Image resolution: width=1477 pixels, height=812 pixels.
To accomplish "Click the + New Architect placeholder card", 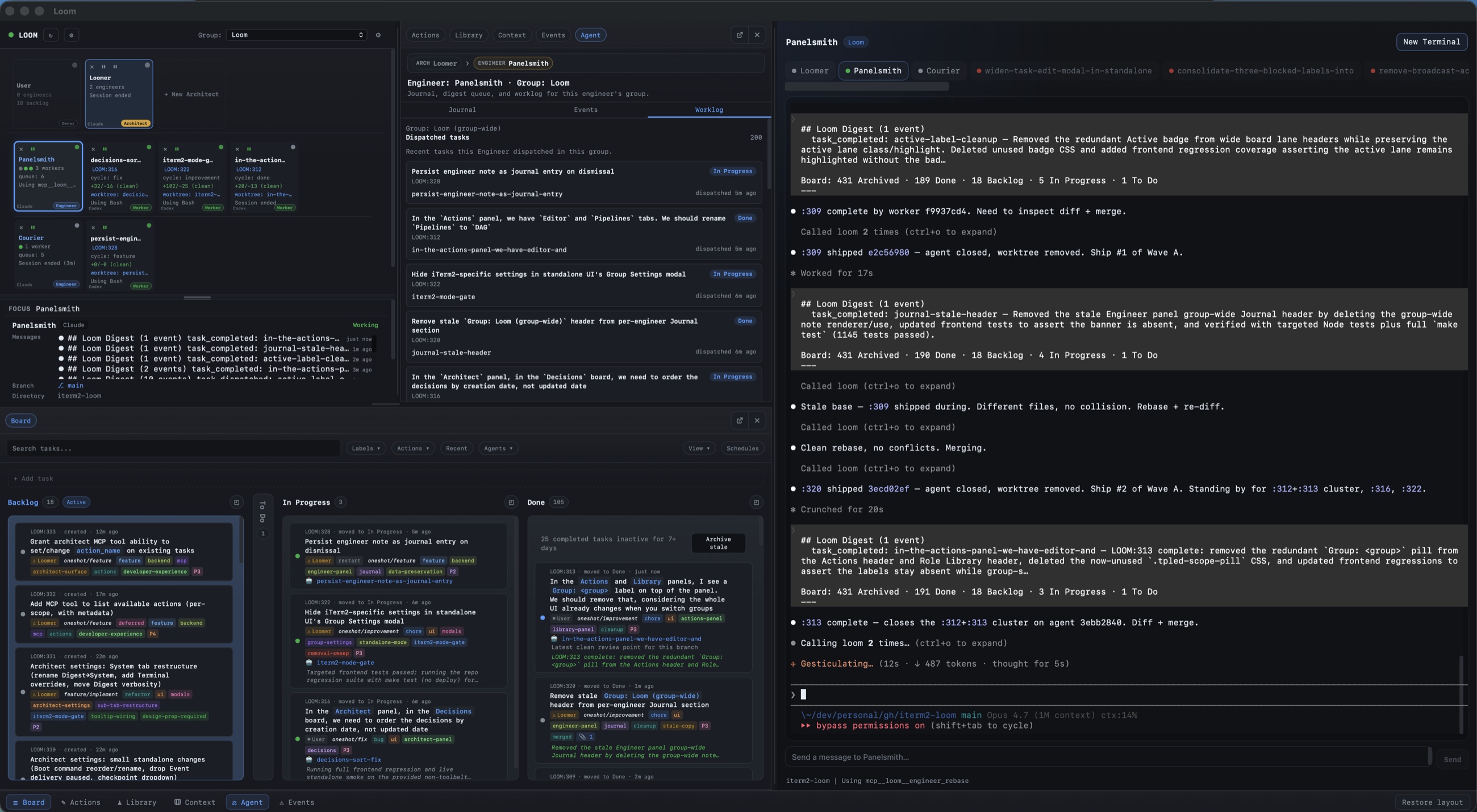I will tap(191, 94).
